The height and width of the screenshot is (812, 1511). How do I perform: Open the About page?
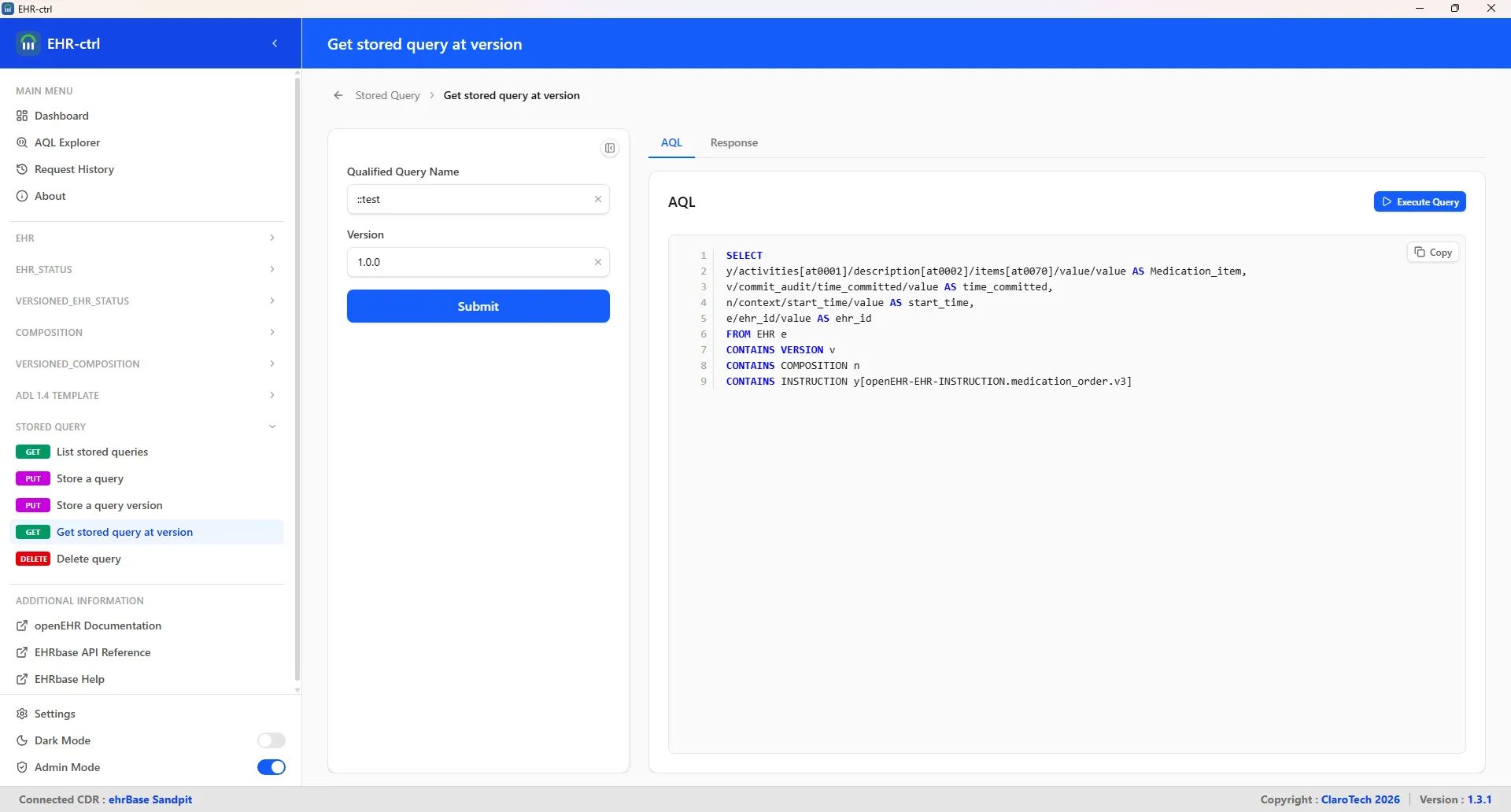tap(146, 196)
